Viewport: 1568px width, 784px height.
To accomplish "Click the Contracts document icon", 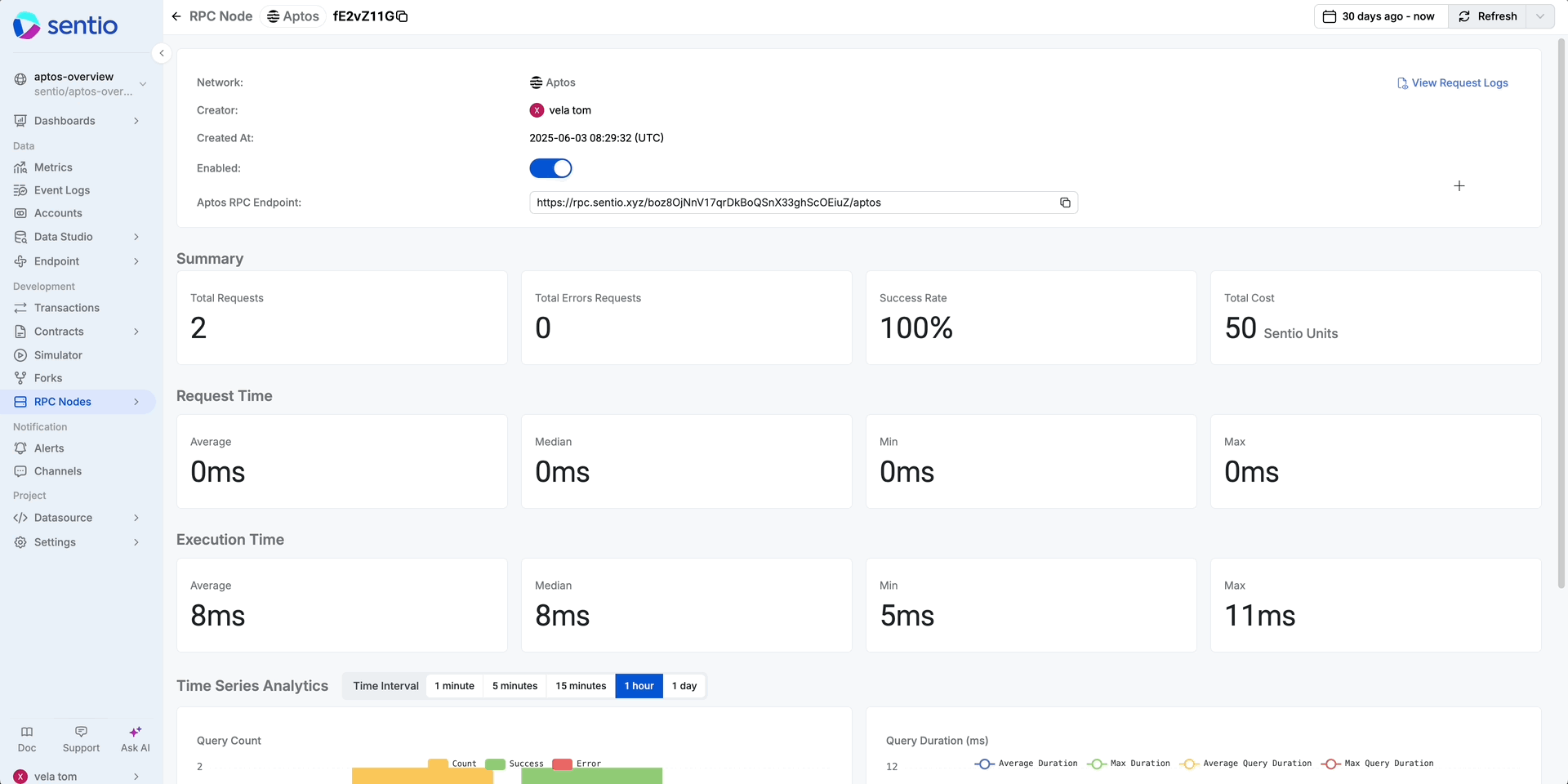I will tap(20, 332).
